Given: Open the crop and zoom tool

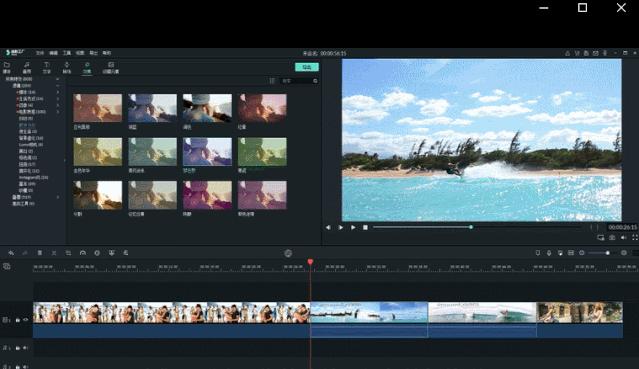Looking at the screenshot, I should pos(68,253).
